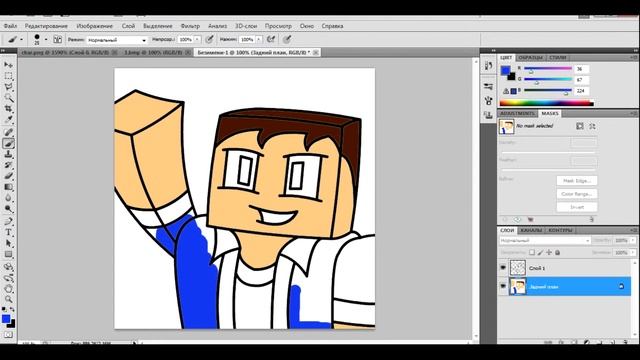This screenshot has width=640, height=360.
Task: Click the Color Range... button
Action: 577,194
